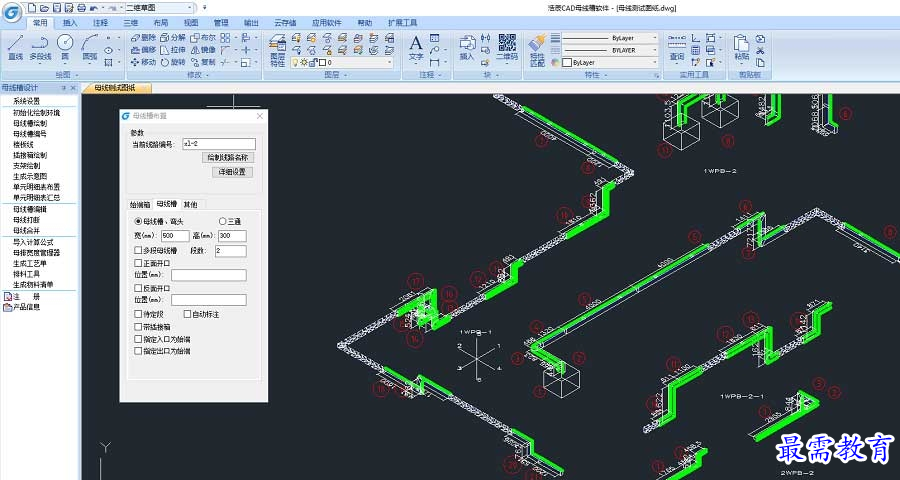
Task: Enable the 多段母线槽 checkbox
Action: pyautogui.click(x=138, y=250)
